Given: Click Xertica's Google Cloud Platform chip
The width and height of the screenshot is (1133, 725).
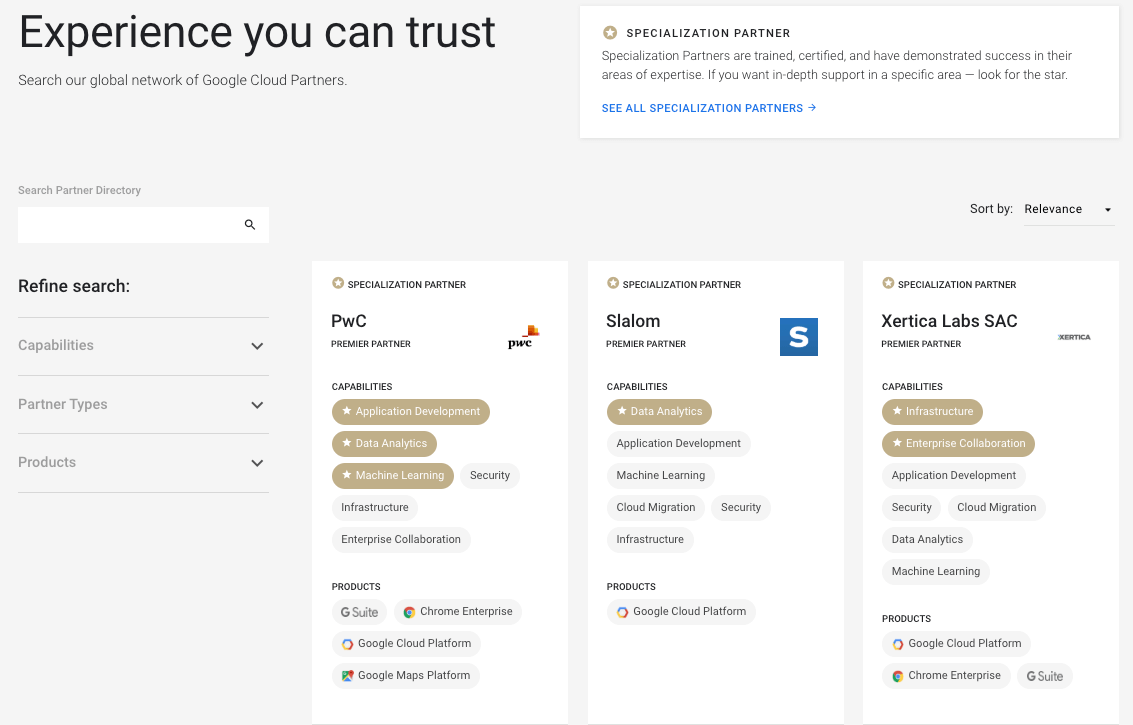Looking at the screenshot, I should tap(956, 644).
